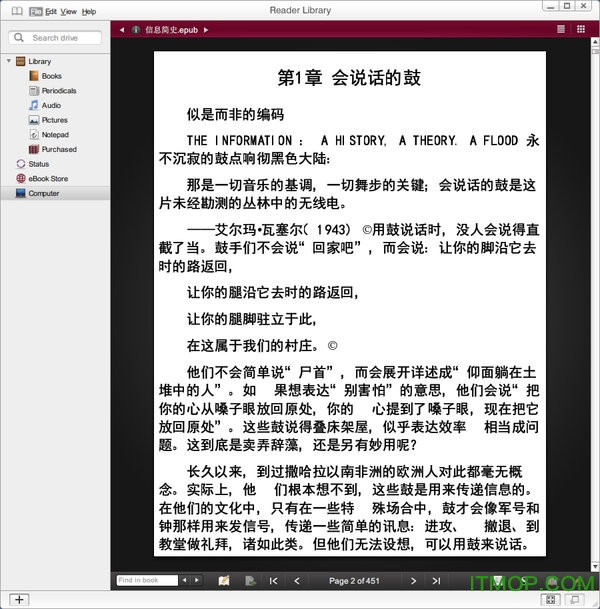Click the Computer monitor icon

[x=21, y=193]
